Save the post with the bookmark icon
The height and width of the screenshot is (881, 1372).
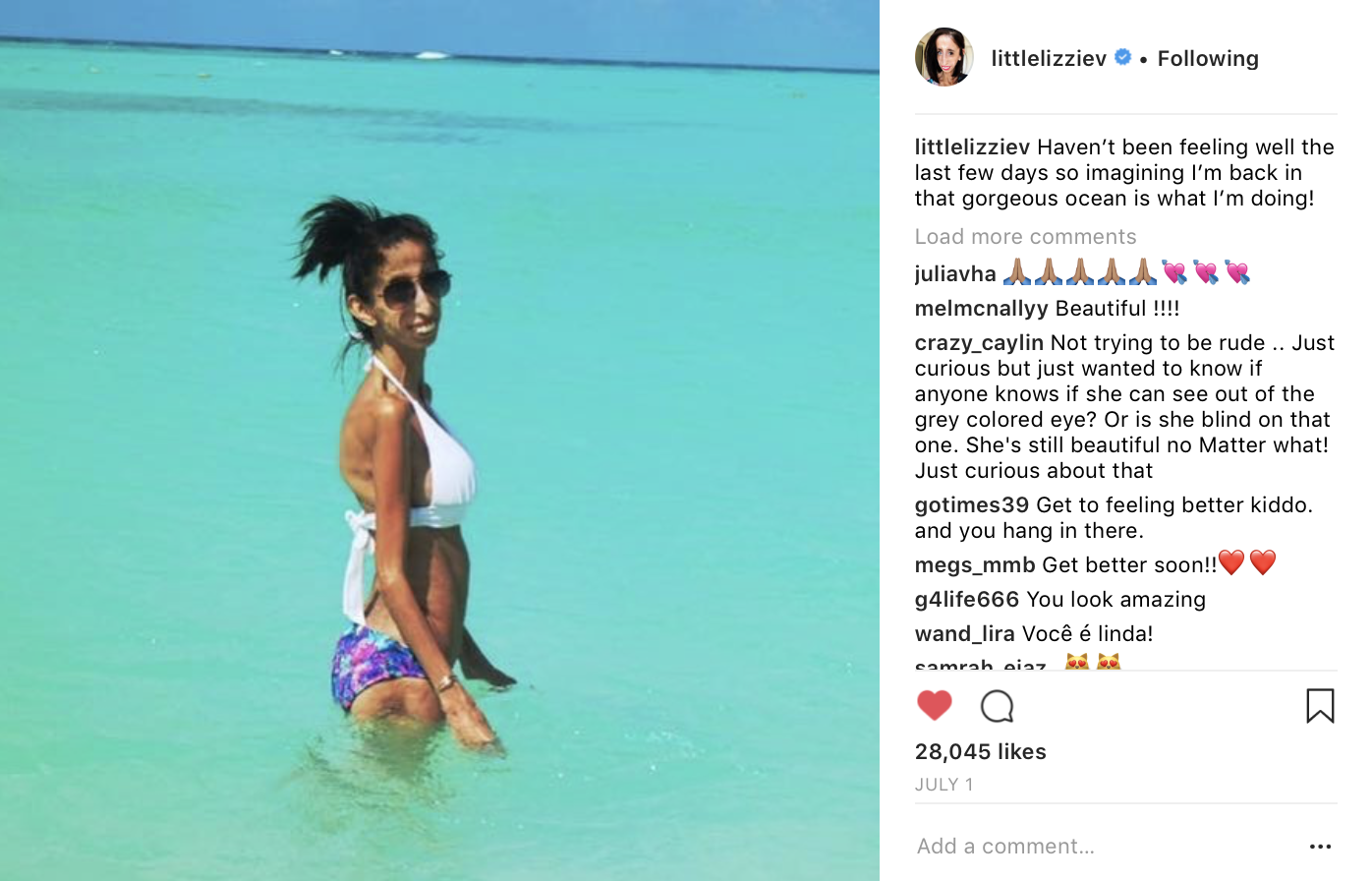[1320, 705]
